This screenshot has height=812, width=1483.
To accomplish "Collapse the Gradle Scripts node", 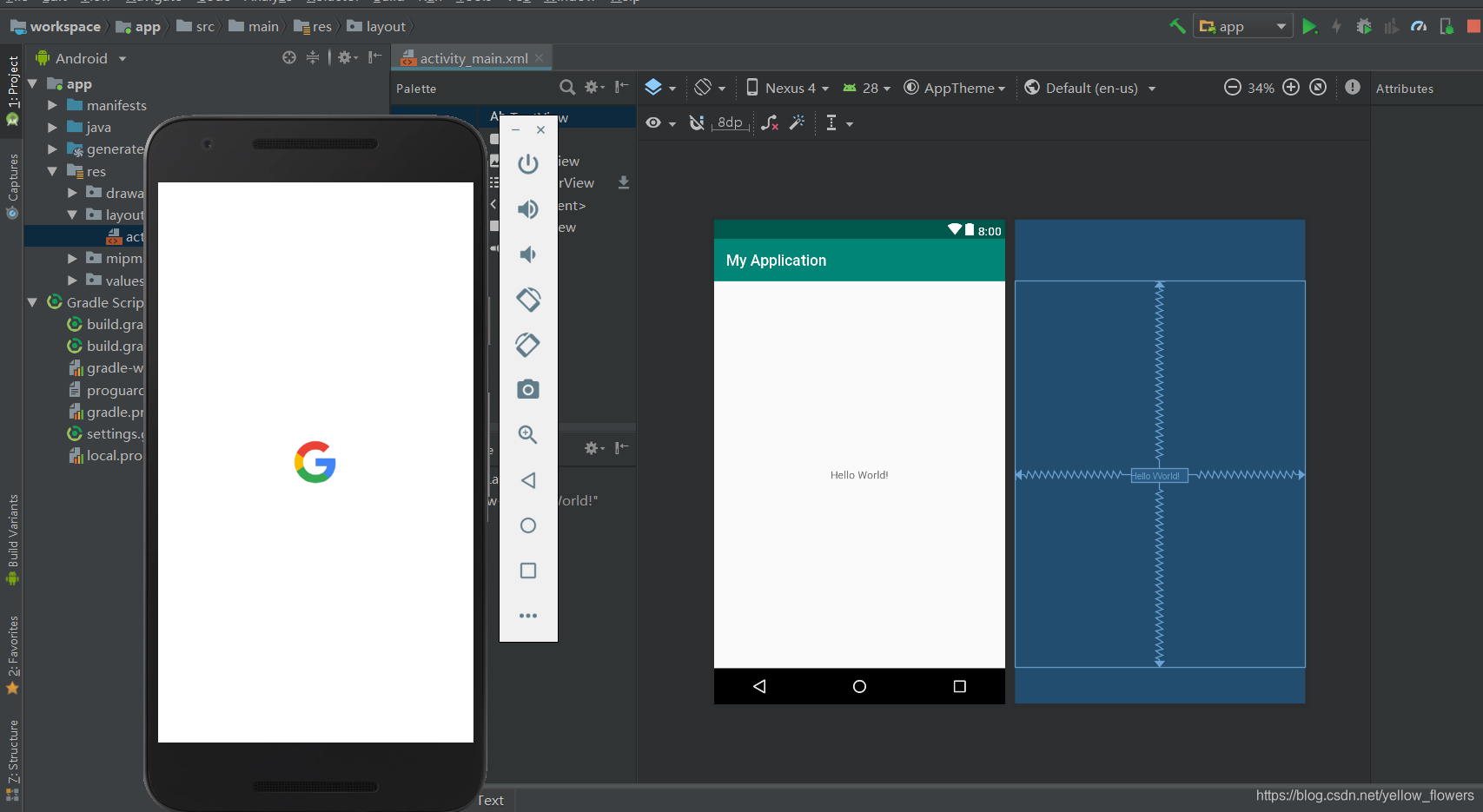I will (x=33, y=302).
